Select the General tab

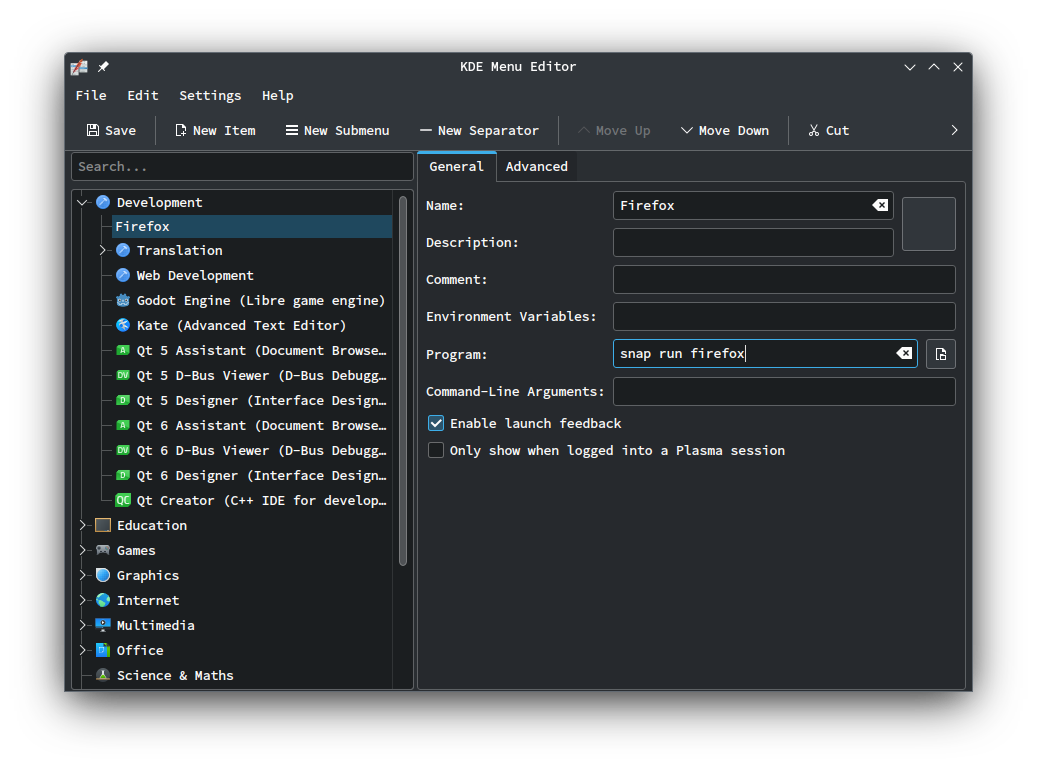pos(456,167)
